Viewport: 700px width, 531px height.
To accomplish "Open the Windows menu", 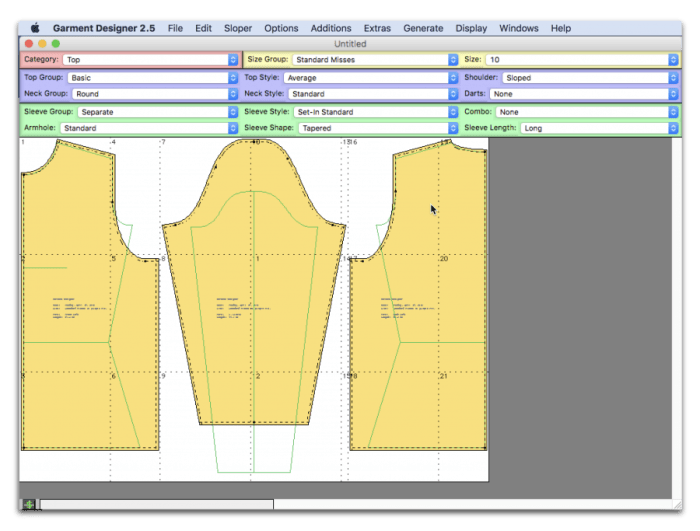I will 519,28.
